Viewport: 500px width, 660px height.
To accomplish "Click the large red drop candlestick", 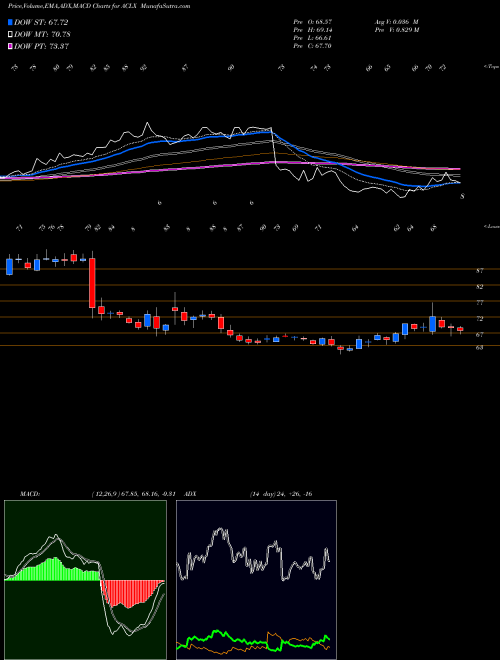I will click(92, 282).
